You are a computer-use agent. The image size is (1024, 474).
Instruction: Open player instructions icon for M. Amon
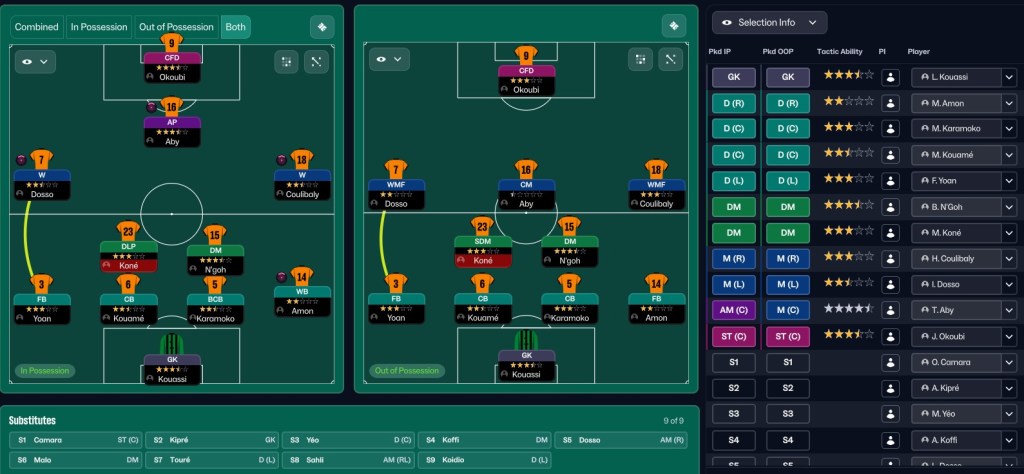[890, 103]
